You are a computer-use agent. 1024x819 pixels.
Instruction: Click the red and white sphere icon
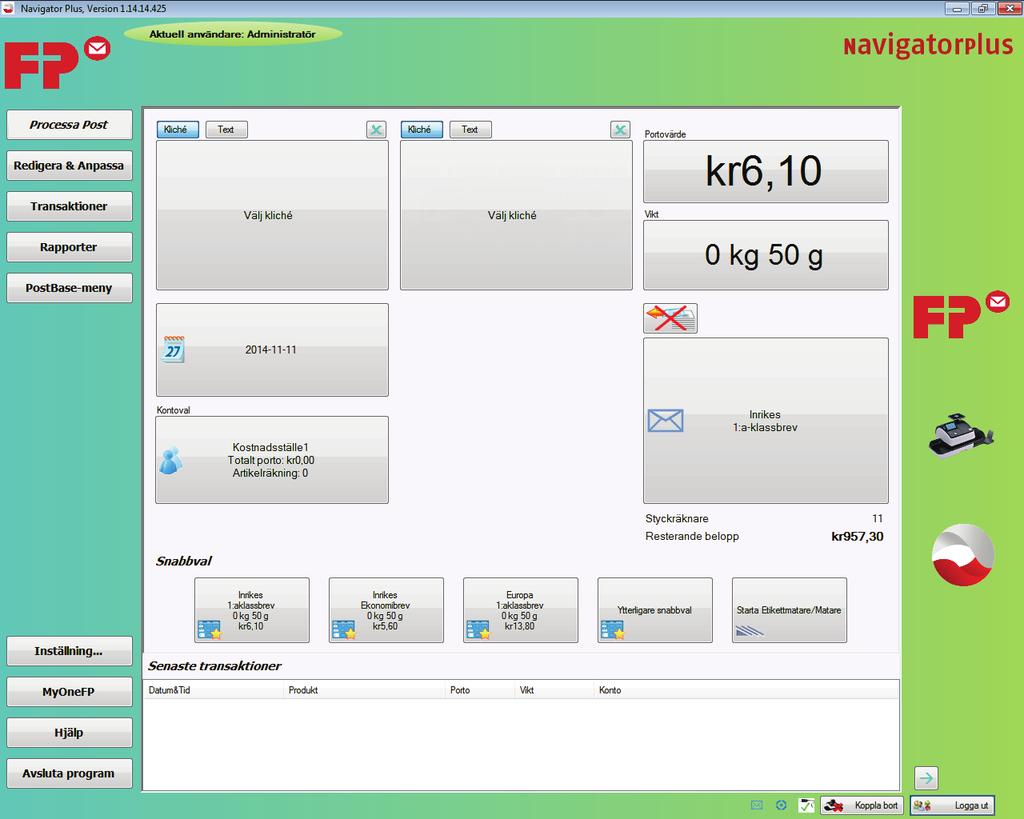pyautogui.click(x=963, y=554)
